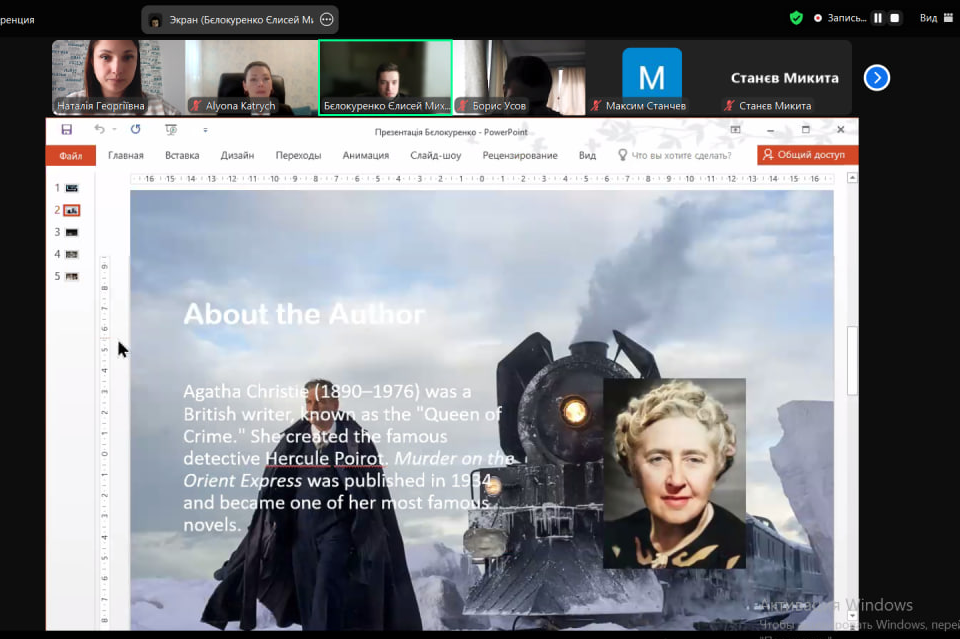This screenshot has height=639, width=960.
Task: Click muted mic icon beside Станєв Микита name label
Action: pos(729,106)
